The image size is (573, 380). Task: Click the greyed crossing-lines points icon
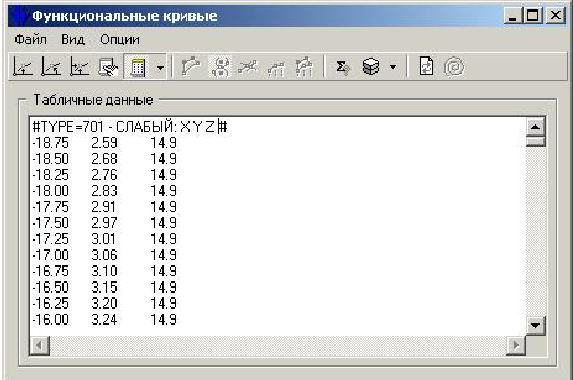(248, 67)
